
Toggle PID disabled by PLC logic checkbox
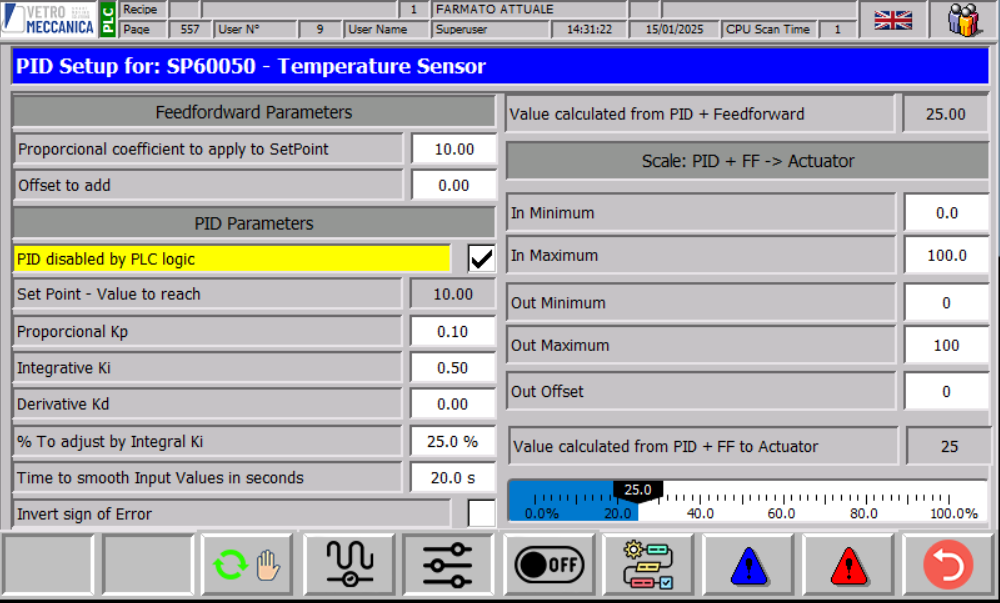coord(482,259)
